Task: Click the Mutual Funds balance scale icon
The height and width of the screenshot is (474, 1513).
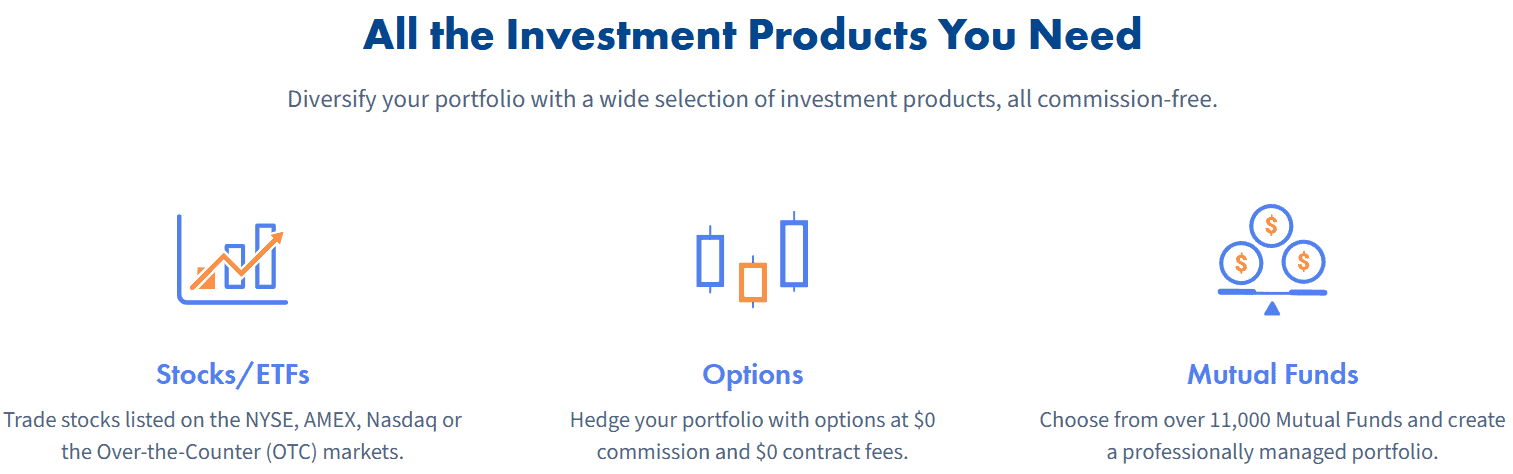Action: pyautogui.click(x=1272, y=259)
